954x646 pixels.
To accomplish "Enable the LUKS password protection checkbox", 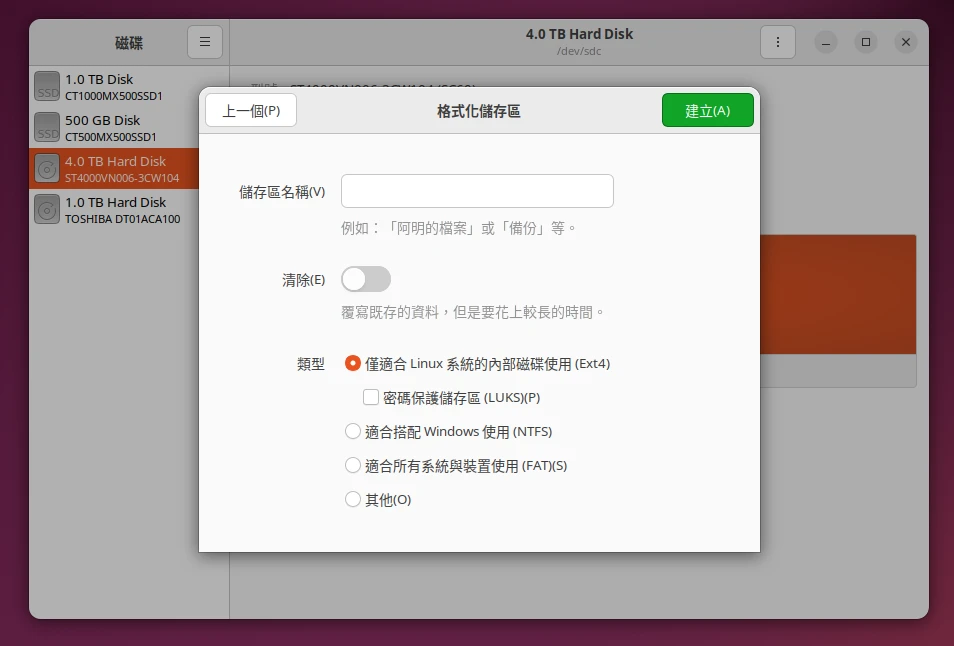I will click(371, 398).
